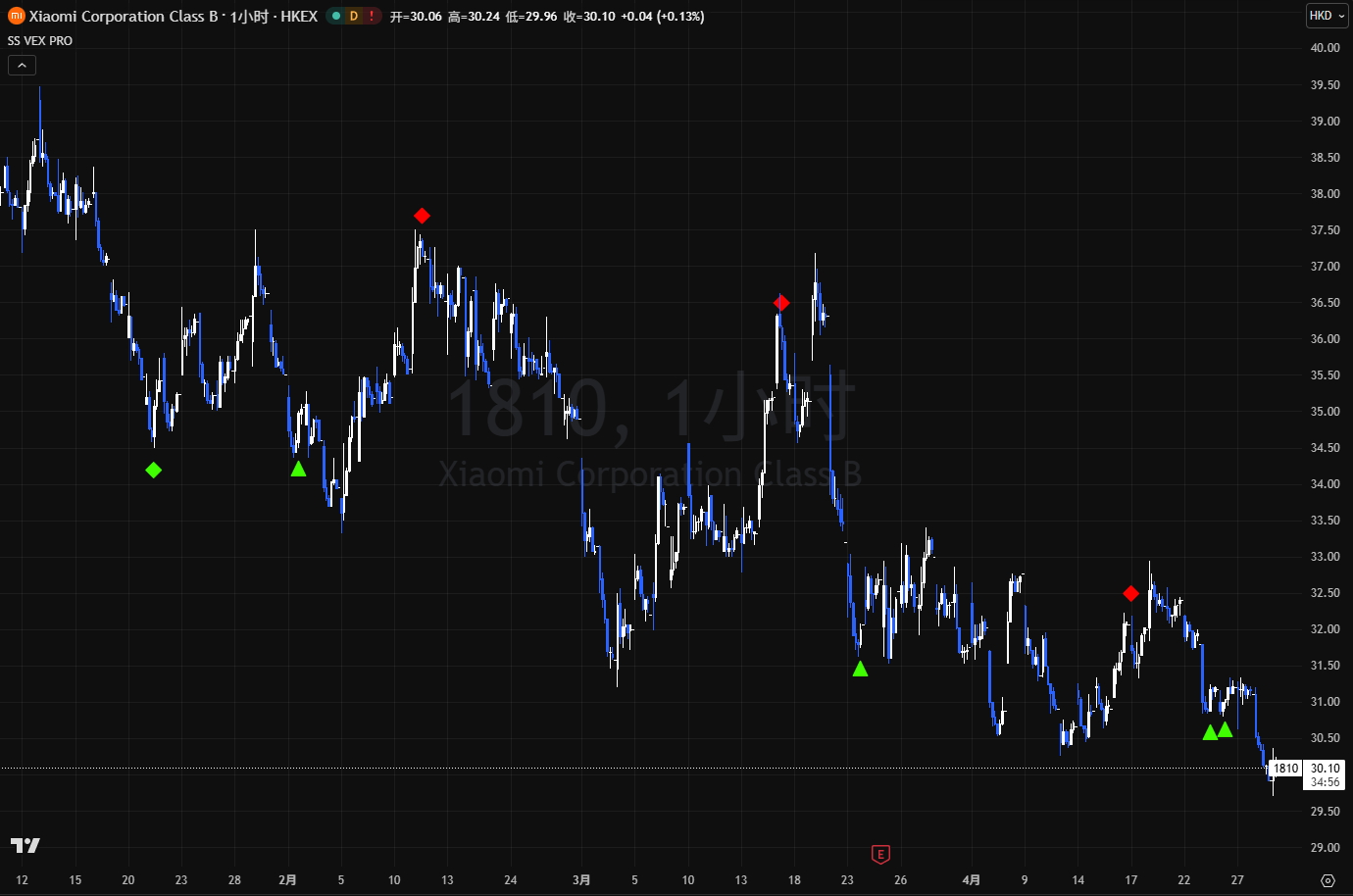Click the 22 date label on the time axis
The height and width of the screenshot is (896, 1353).
pyautogui.click(x=1184, y=880)
